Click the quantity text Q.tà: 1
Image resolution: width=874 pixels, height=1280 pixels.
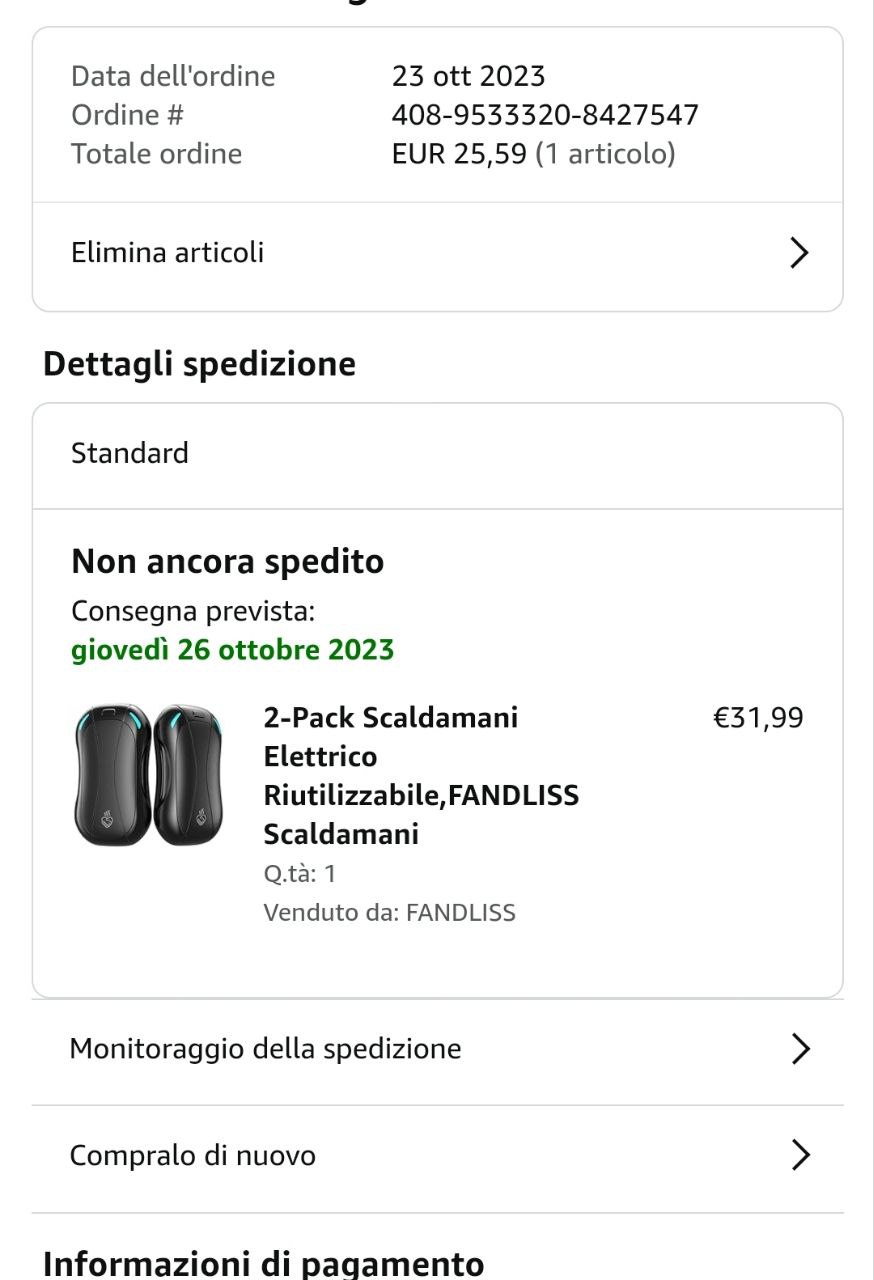[300, 874]
